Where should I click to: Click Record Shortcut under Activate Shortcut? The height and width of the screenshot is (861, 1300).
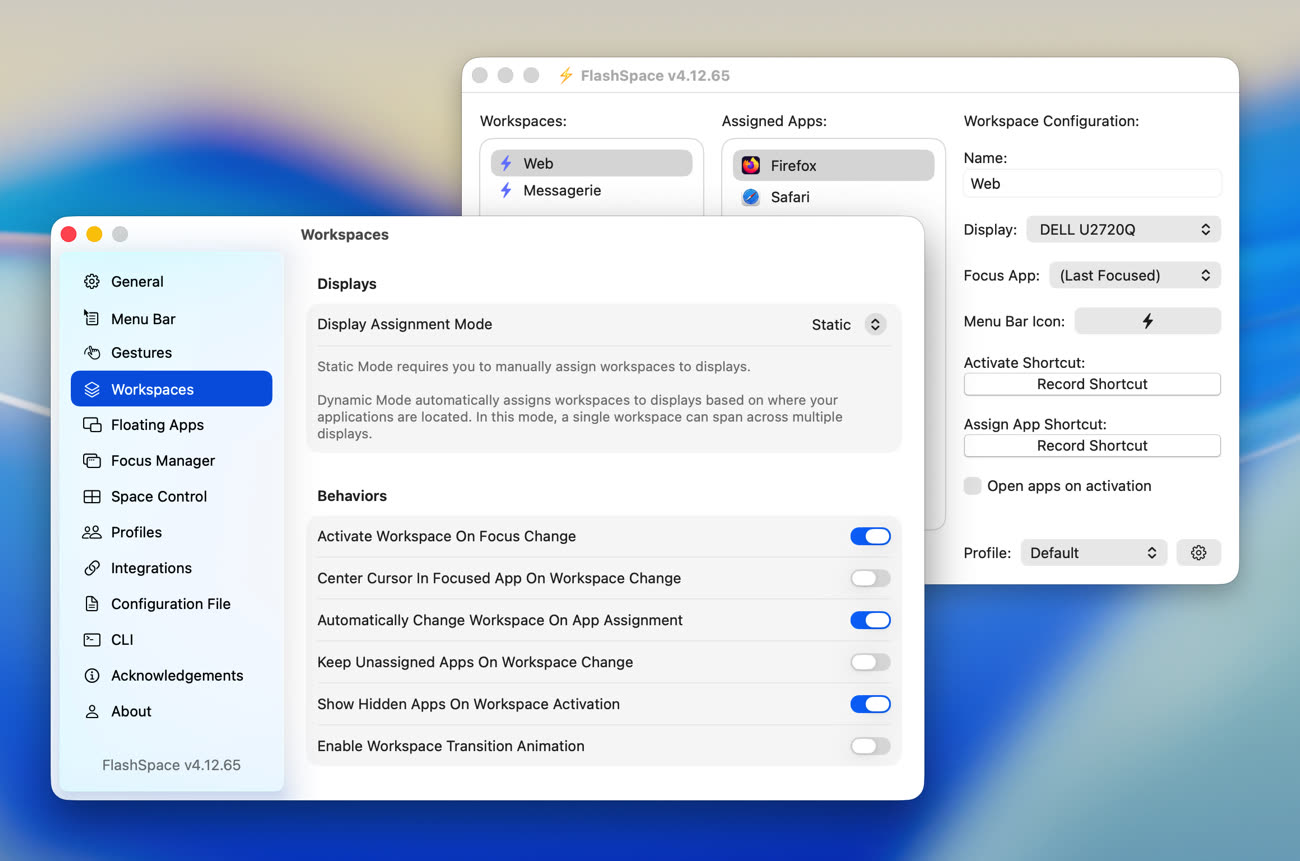point(1092,384)
